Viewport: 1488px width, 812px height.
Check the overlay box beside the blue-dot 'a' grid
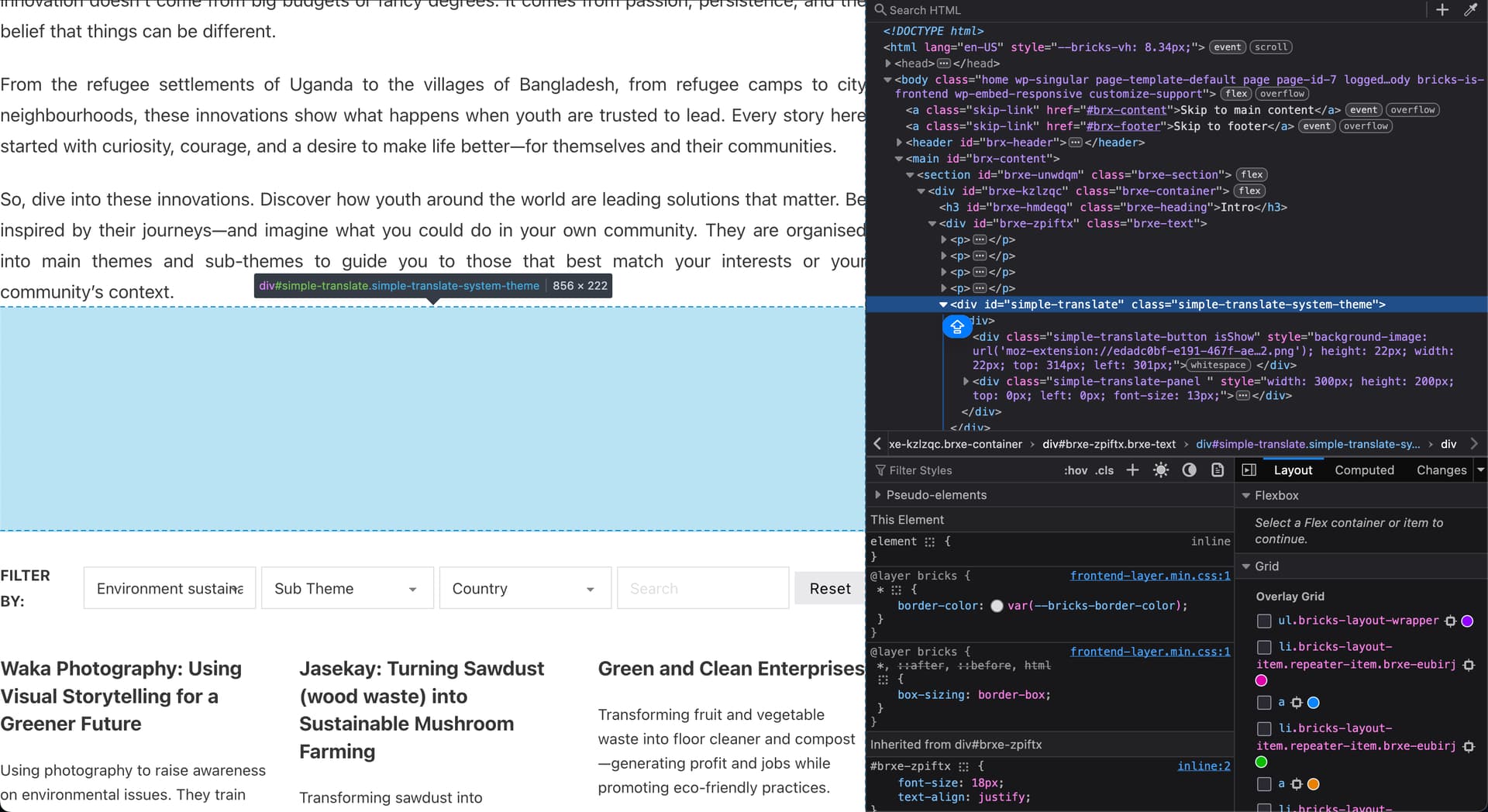pos(1264,703)
